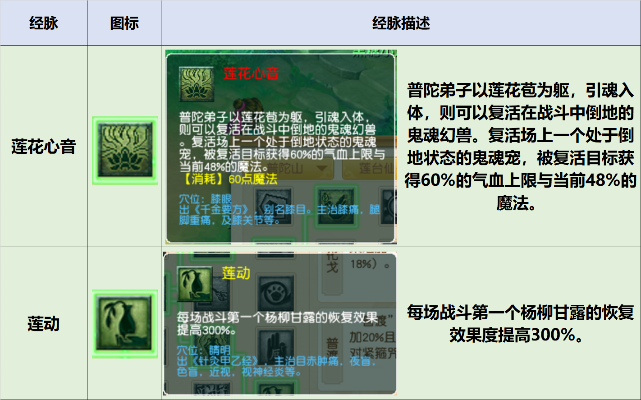
Task: Click the 穴位：膝眼 acupoint line
Action: (206, 199)
